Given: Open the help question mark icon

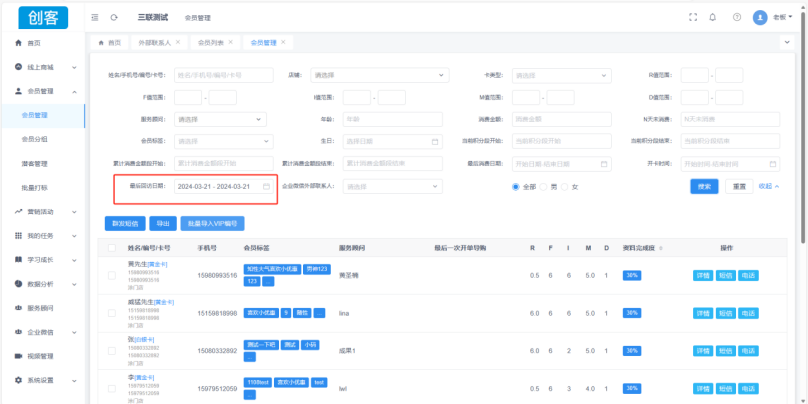Looking at the screenshot, I should click(x=737, y=17).
